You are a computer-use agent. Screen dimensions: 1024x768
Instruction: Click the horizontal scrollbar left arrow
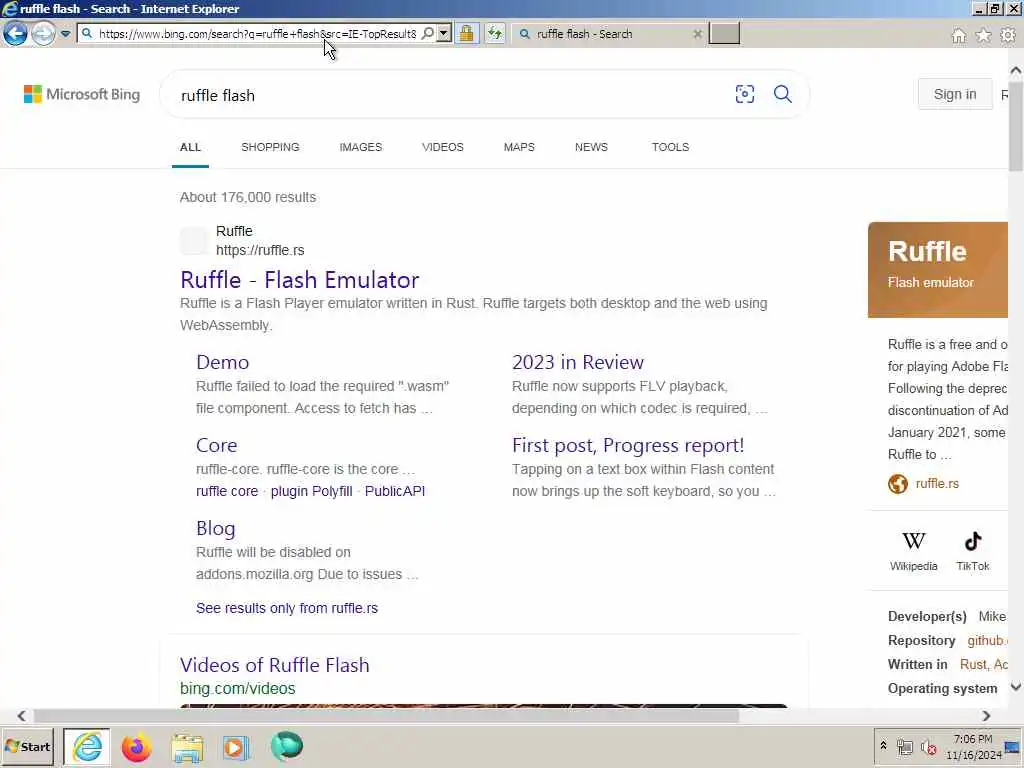(22, 716)
